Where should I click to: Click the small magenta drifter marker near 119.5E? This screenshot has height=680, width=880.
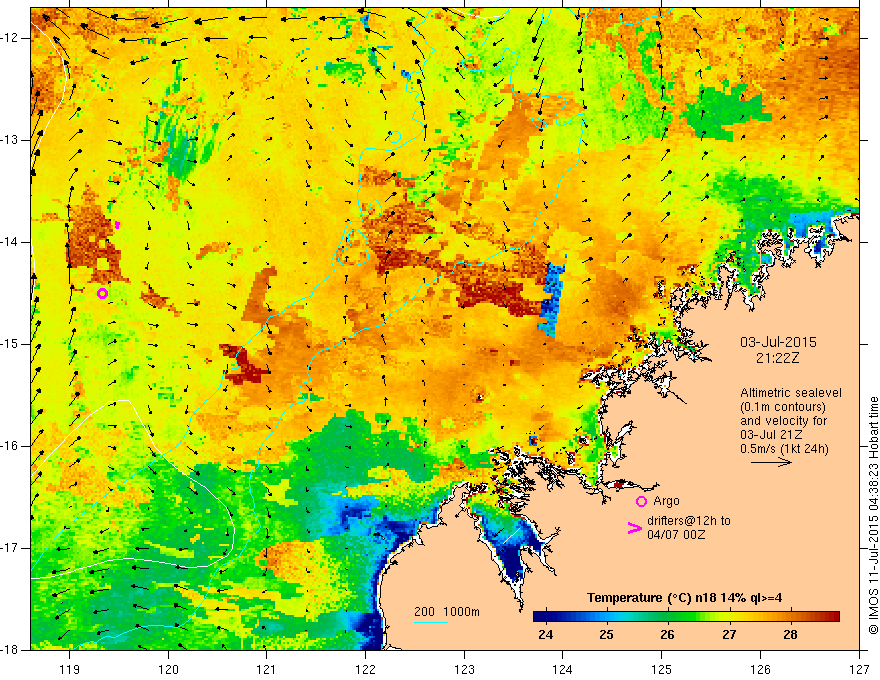pyautogui.click(x=117, y=224)
